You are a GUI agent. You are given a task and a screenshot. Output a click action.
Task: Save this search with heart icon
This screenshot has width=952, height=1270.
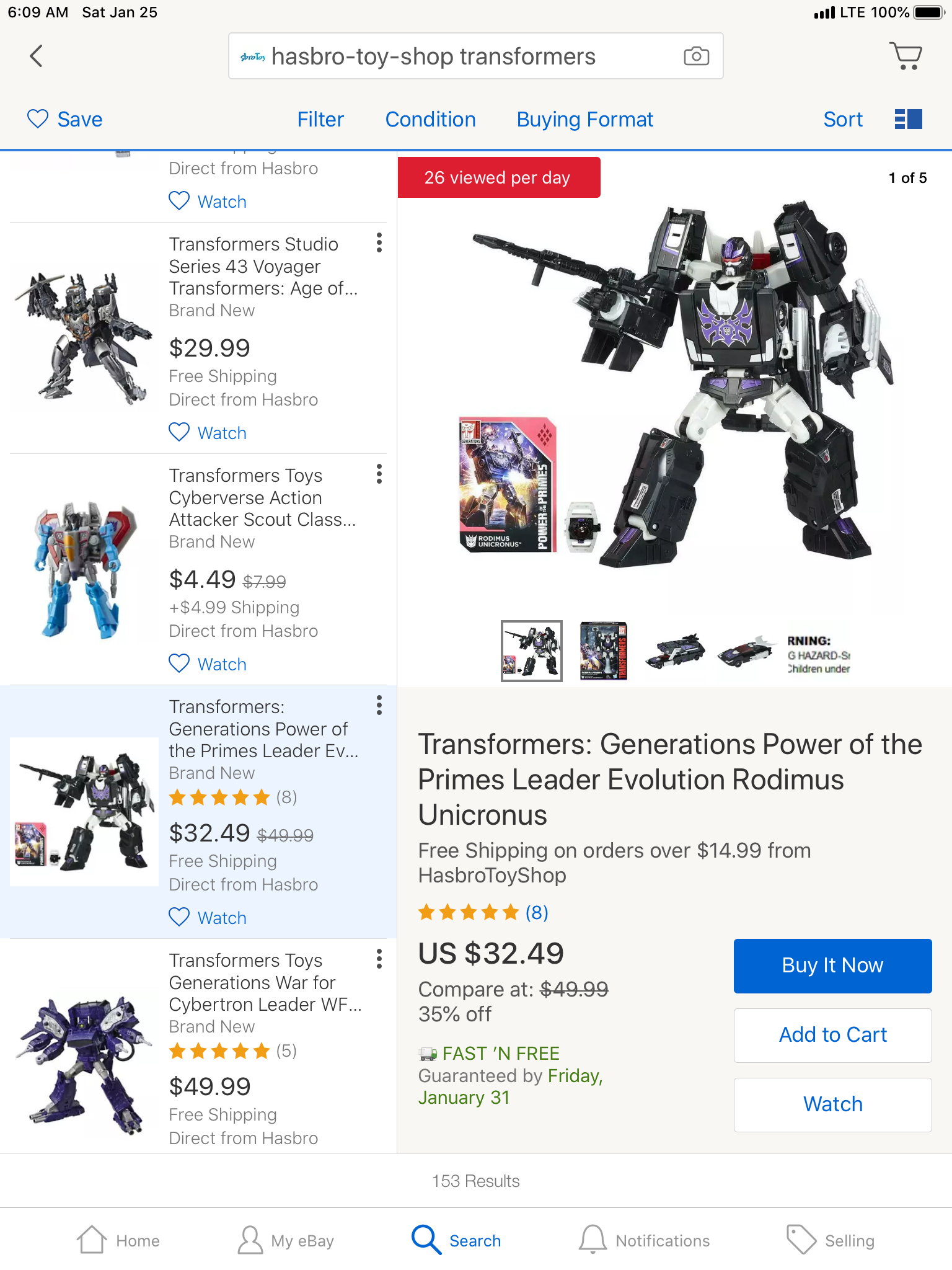tap(64, 119)
